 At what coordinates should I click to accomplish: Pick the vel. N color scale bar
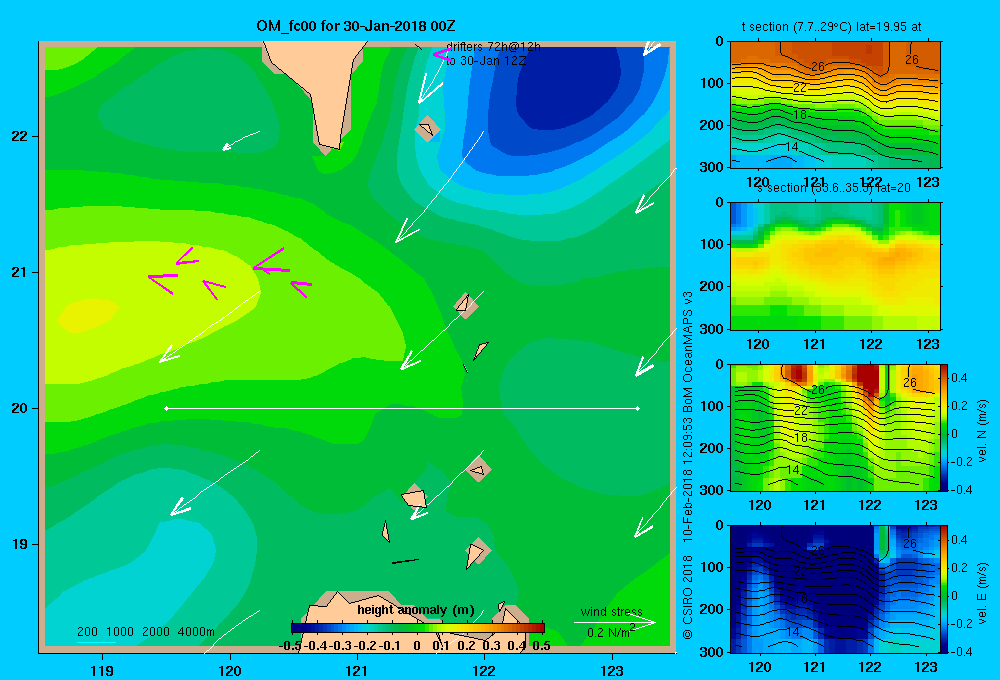click(x=945, y=427)
